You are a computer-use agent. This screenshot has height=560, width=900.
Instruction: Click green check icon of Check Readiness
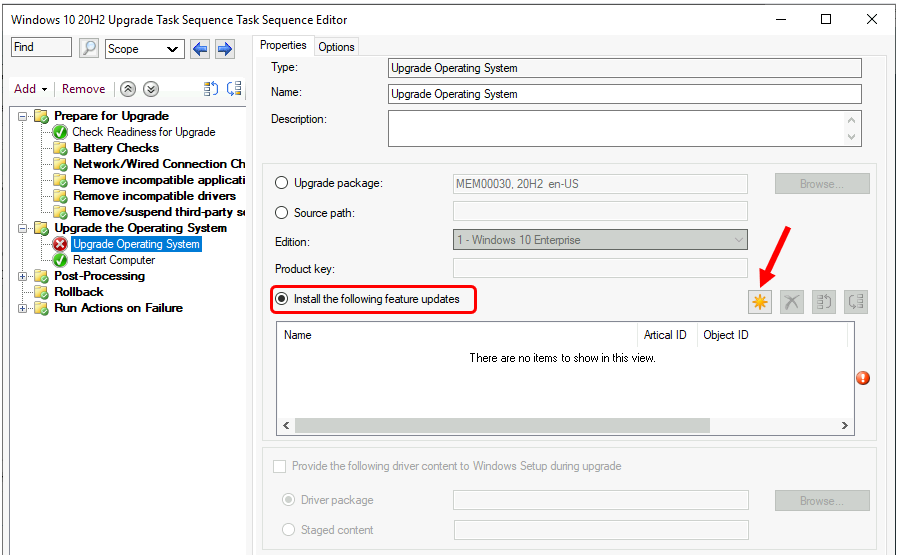click(60, 132)
